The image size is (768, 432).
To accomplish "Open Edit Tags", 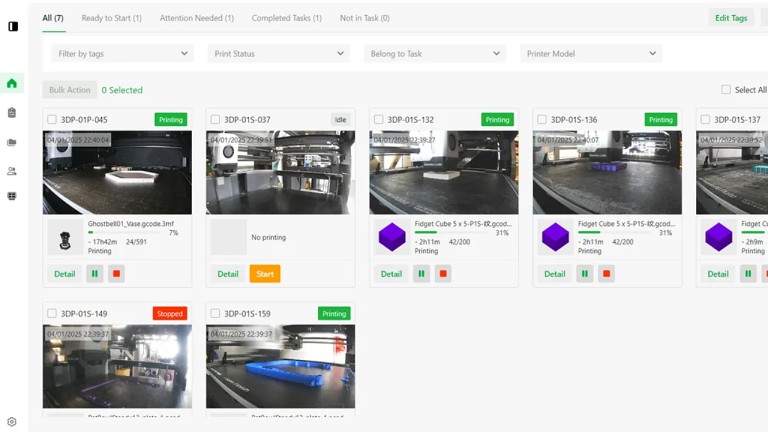I will click(x=731, y=18).
